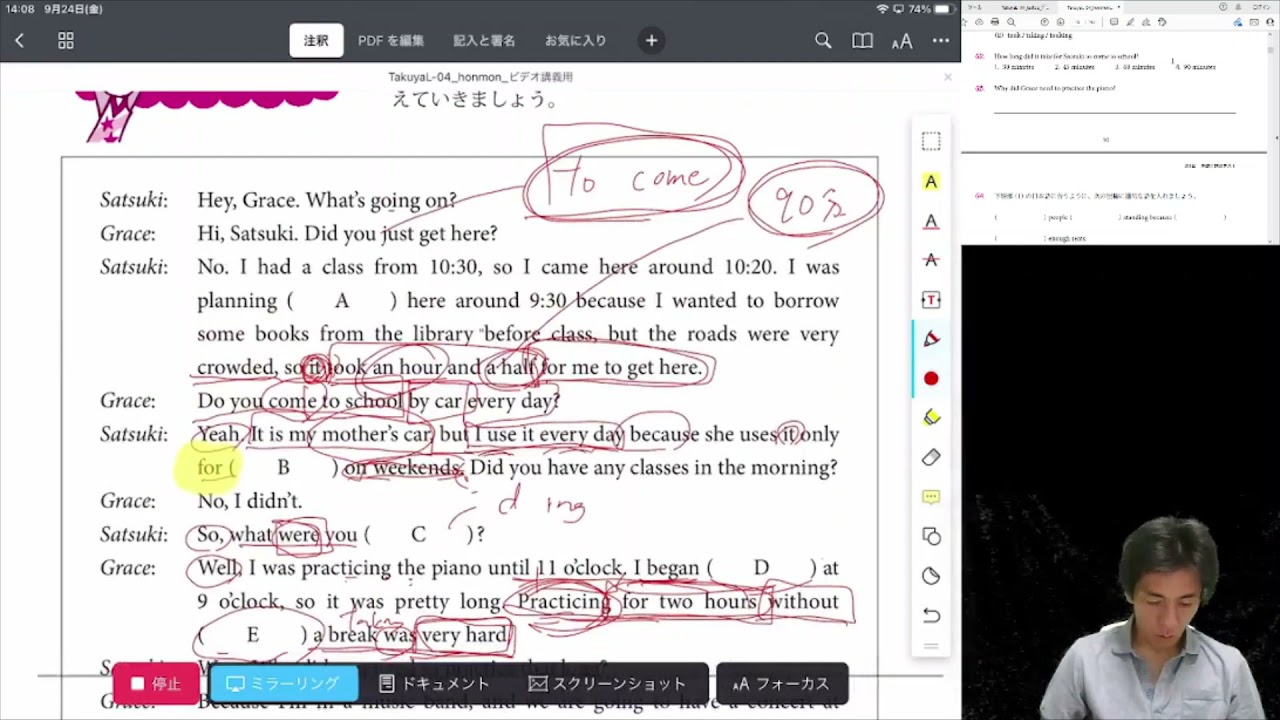Switch to the 注釈 tab
The height and width of the screenshot is (720, 1280).
[x=316, y=41]
